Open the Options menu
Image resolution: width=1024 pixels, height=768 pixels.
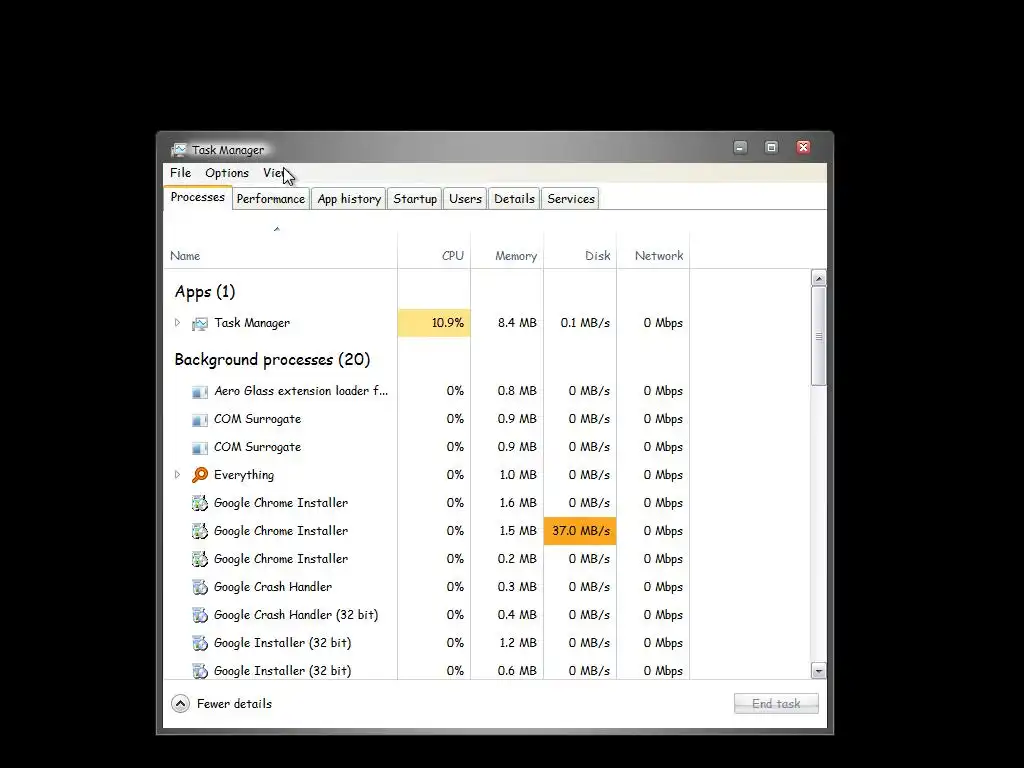point(227,172)
